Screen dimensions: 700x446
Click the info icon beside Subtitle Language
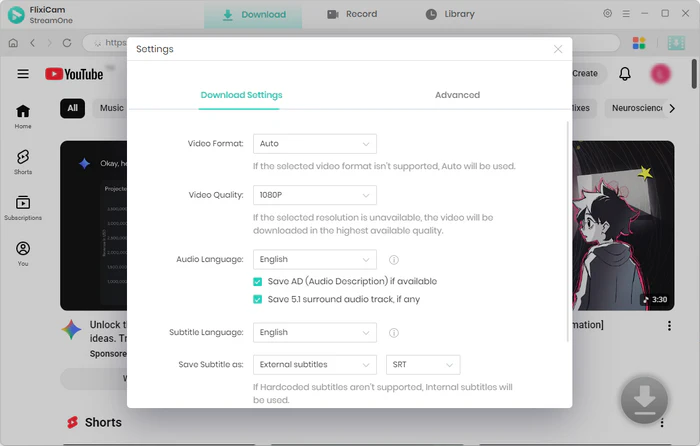(x=394, y=333)
